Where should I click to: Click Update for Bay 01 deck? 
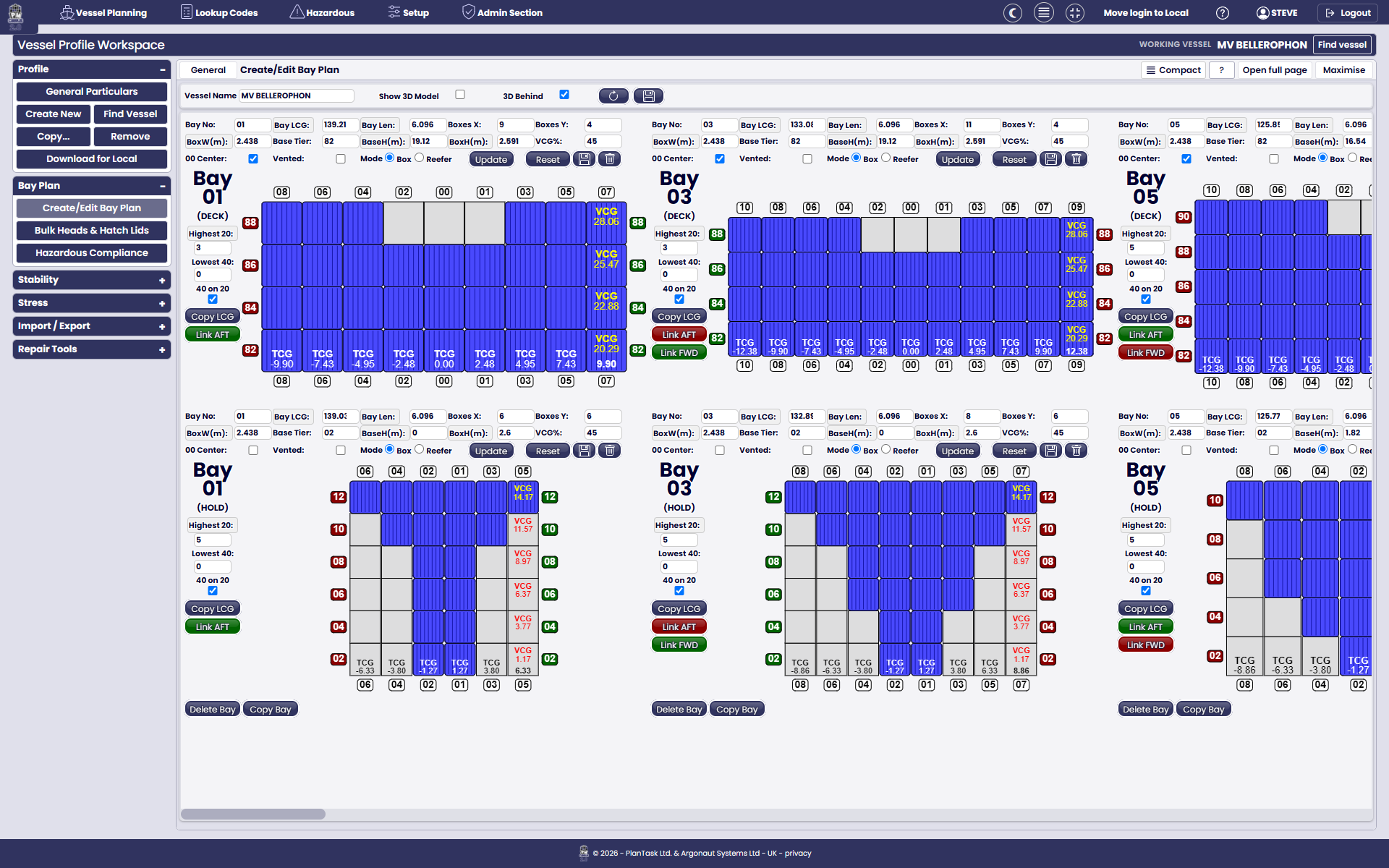tap(491, 159)
